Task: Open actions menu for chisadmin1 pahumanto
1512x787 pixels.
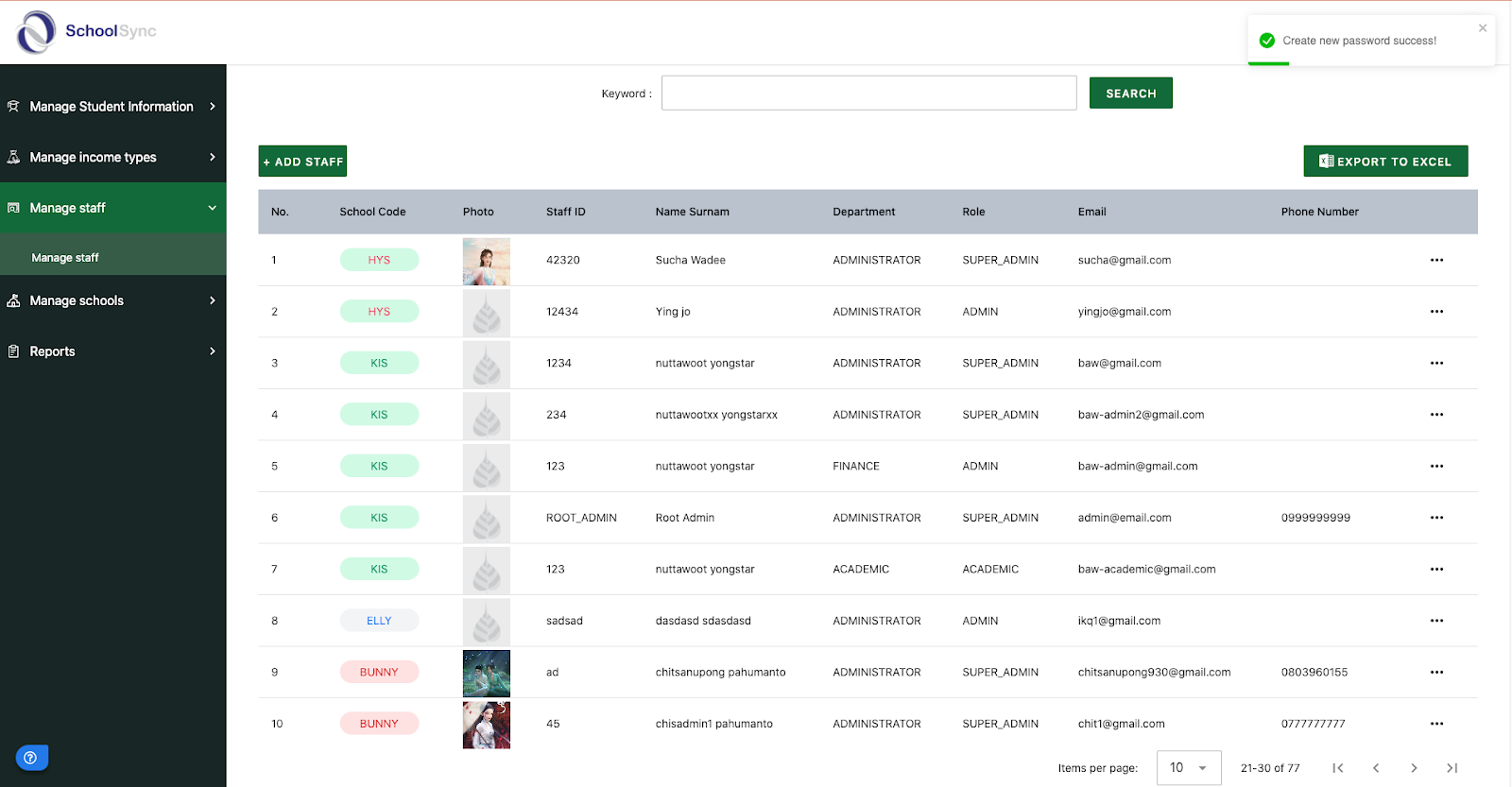Action: pyautogui.click(x=1436, y=724)
